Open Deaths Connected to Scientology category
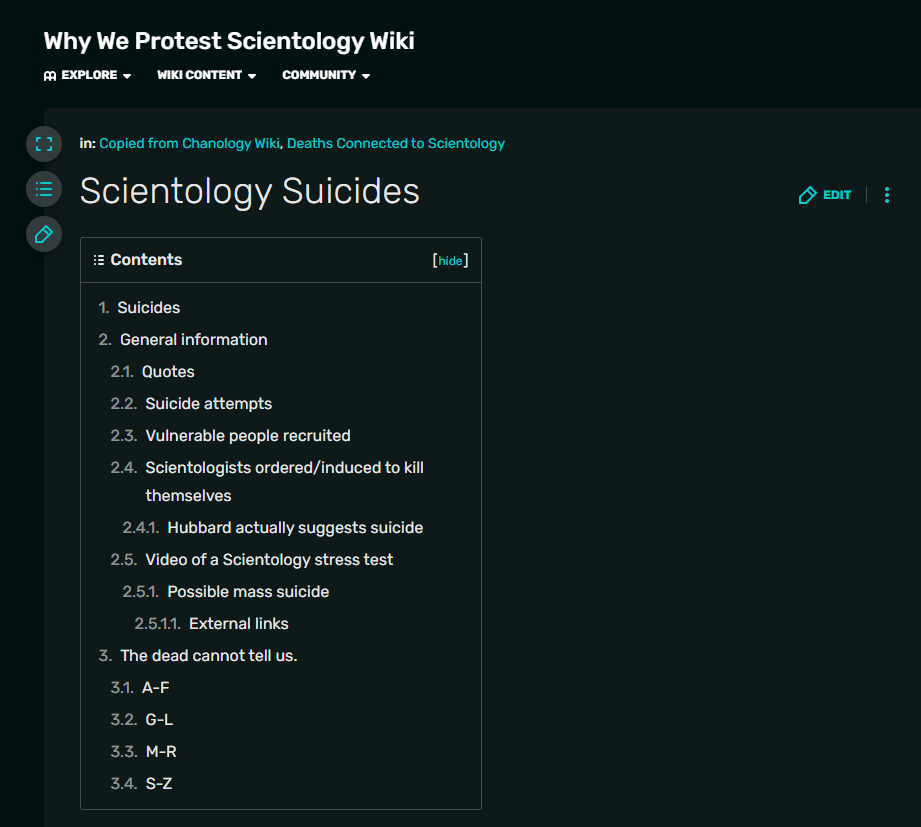Image resolution: width=921 pixels, height=827 pixels. (x=395, y=143)
